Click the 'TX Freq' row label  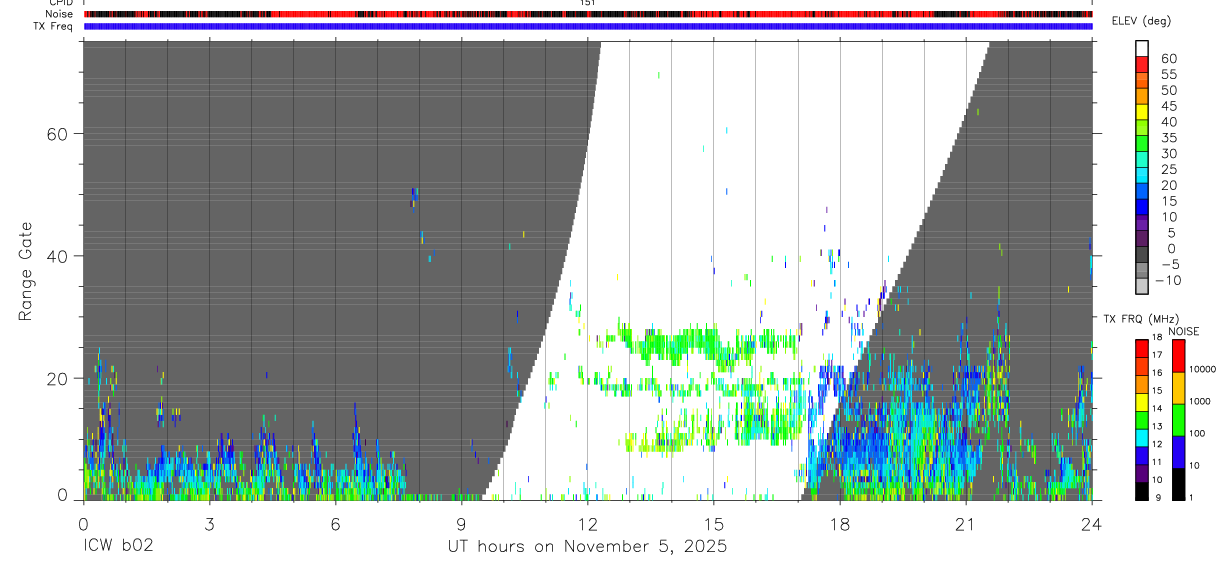point(54,26)
